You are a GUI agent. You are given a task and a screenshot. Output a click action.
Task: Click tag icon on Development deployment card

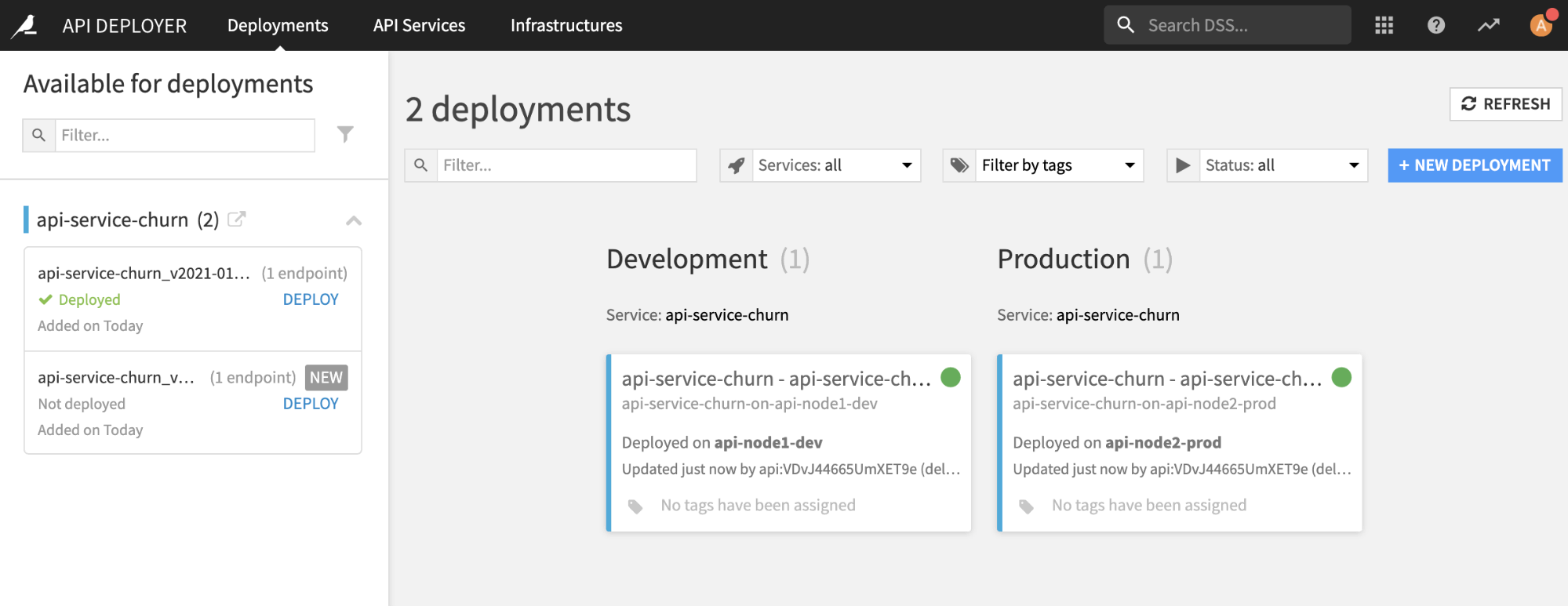coord(635,506)
